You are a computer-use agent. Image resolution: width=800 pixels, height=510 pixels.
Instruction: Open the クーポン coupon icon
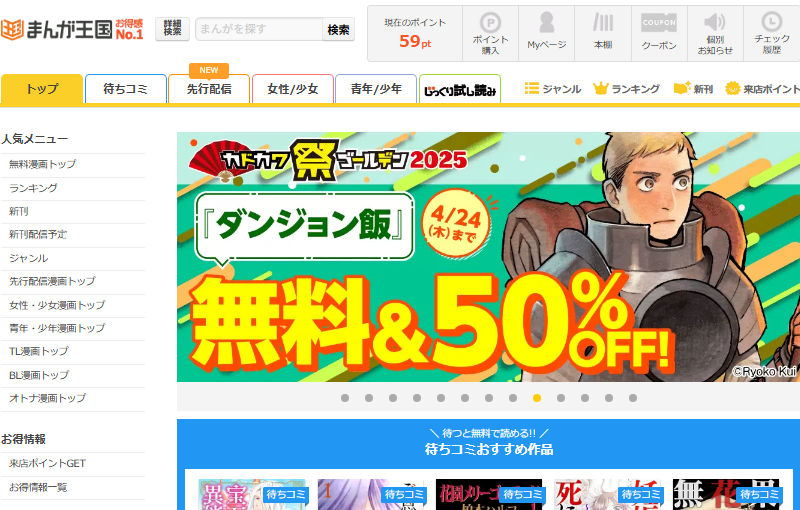coord(659,34)
